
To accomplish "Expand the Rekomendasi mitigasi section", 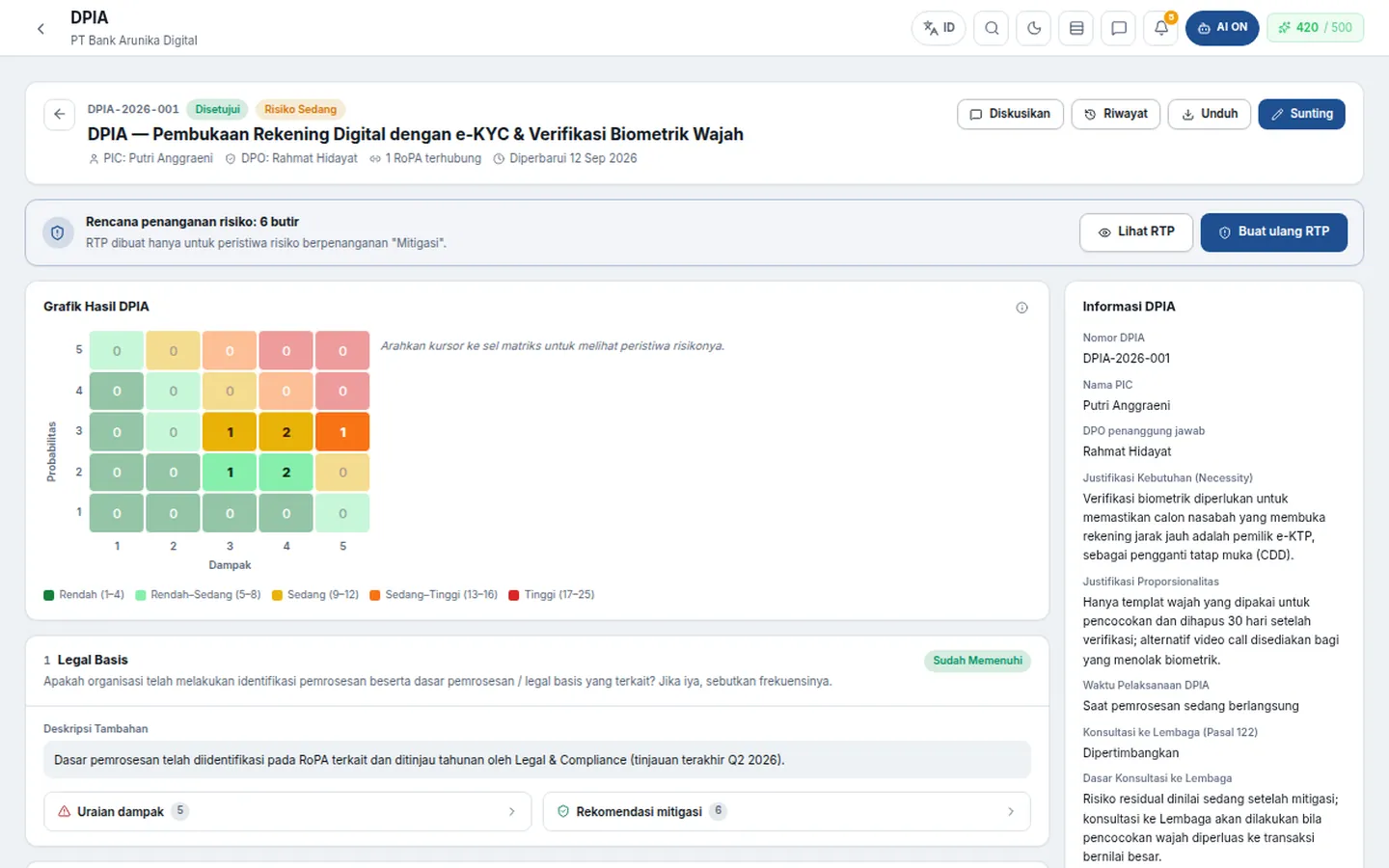I will click(x=786, y=812).
